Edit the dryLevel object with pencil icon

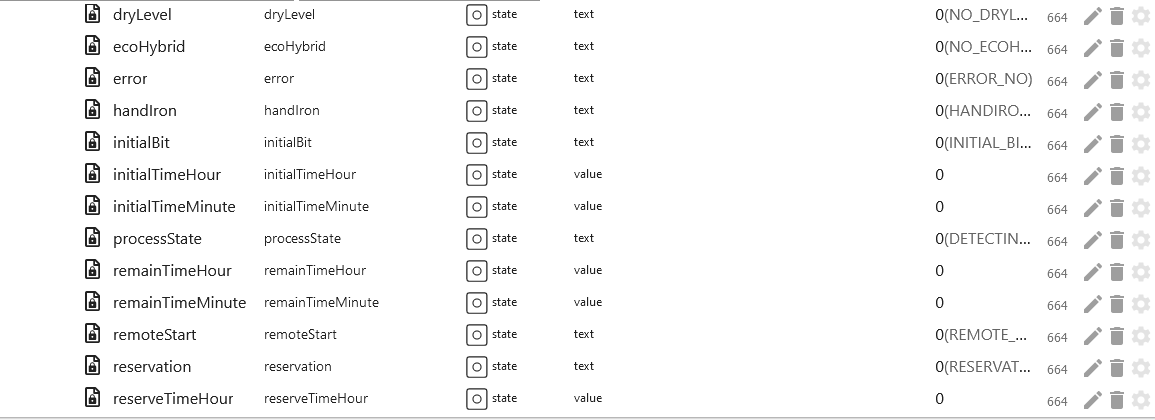pos(1092,16)
